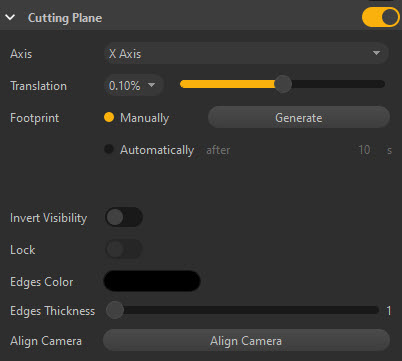Click the Translation slider handle

(x=283, y=84)
